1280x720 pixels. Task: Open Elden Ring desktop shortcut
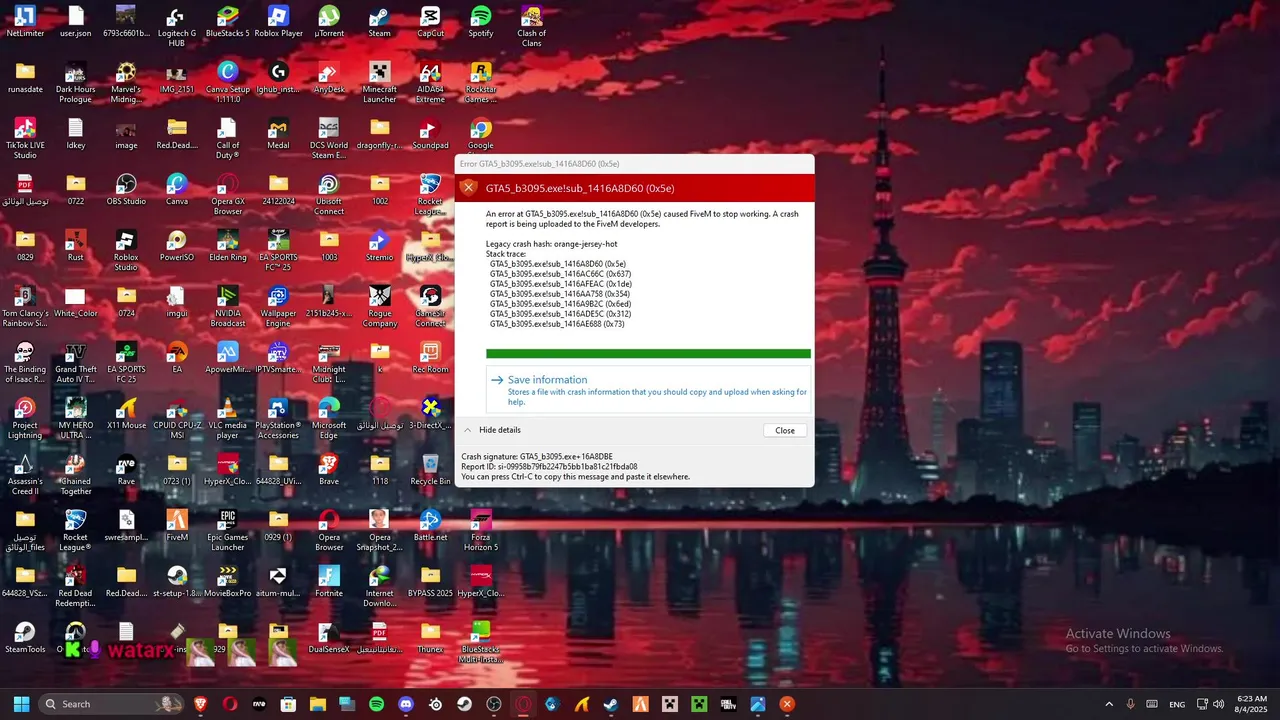228,246
